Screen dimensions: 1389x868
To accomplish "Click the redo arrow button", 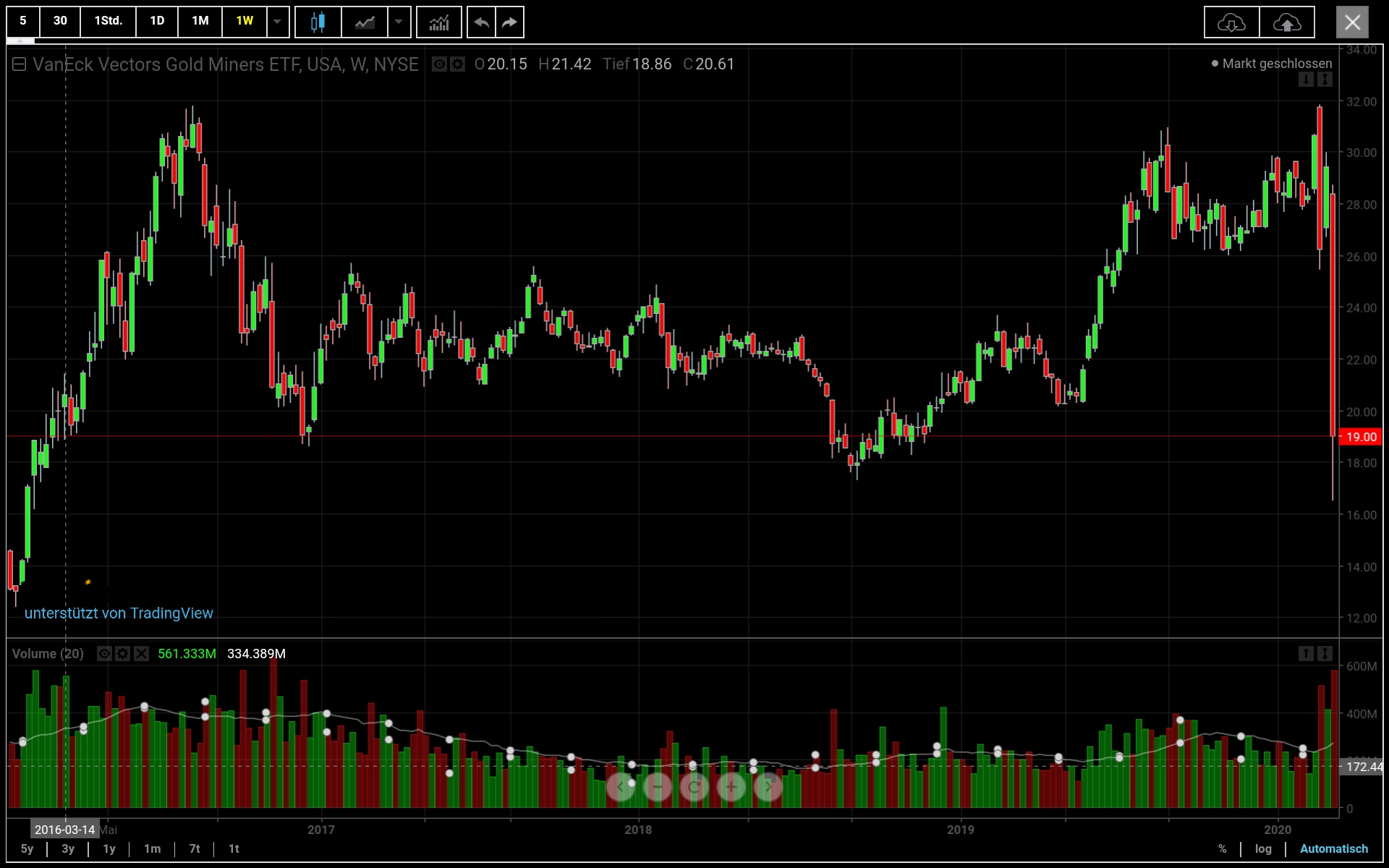I will tap(510, 22).
